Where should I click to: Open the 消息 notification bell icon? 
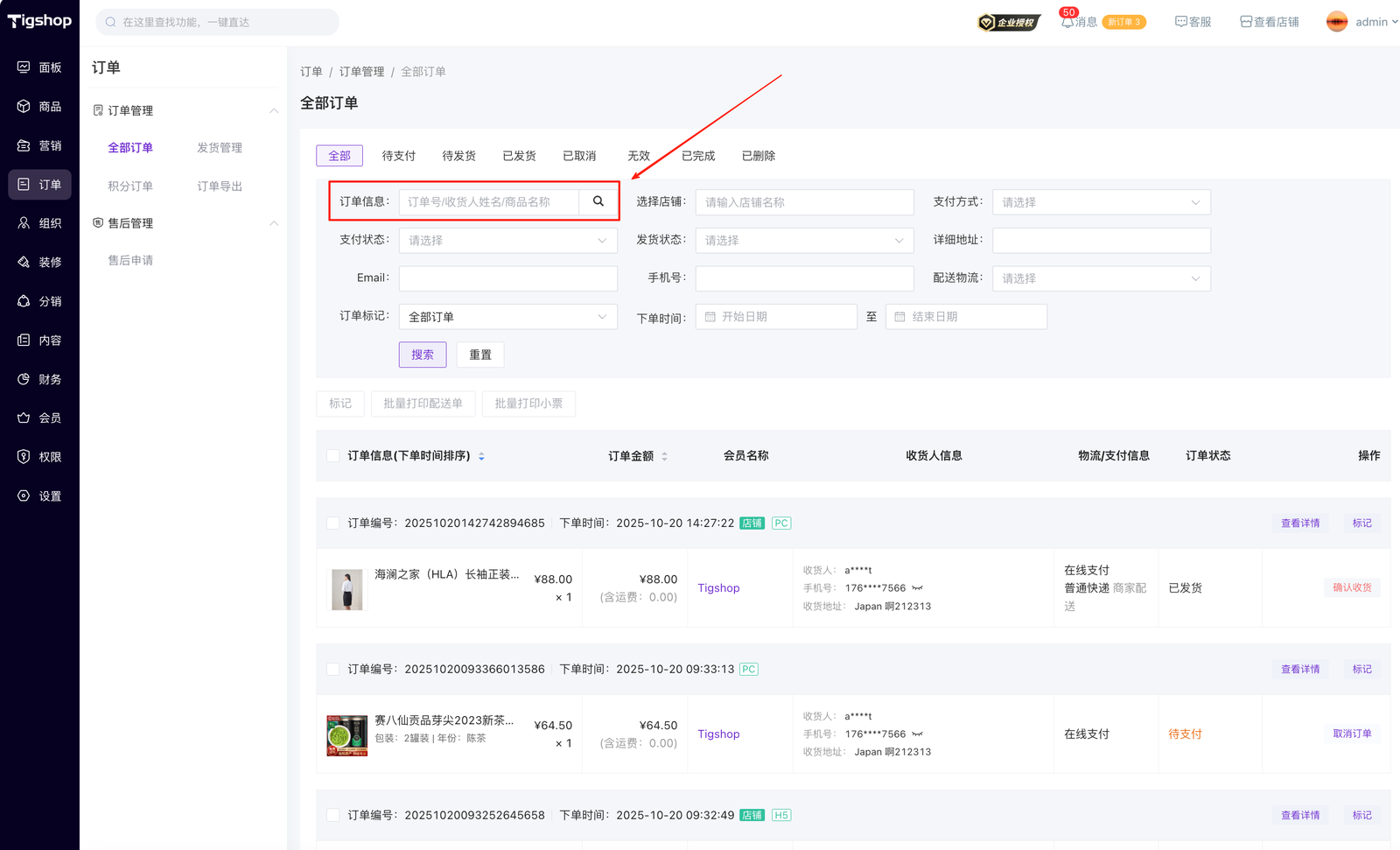pos(1067,22)
